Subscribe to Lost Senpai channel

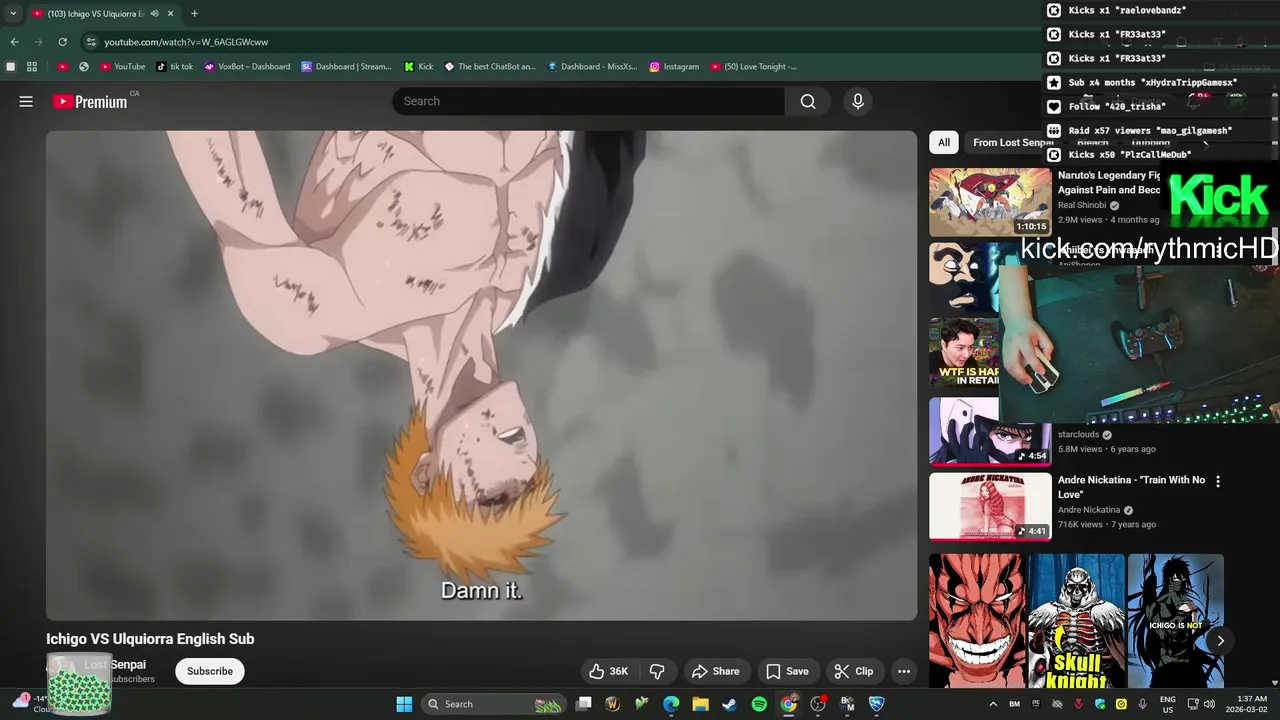pos(210,671)
